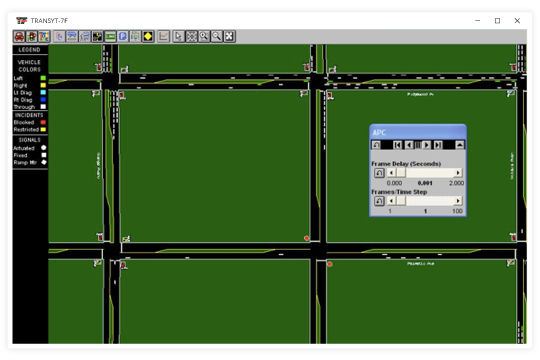The height and width of the screenshot is (360, 540).
Task: Click the Frame Delay (Seconds) label
Action: pyautogui.click(x=406, y=164)
